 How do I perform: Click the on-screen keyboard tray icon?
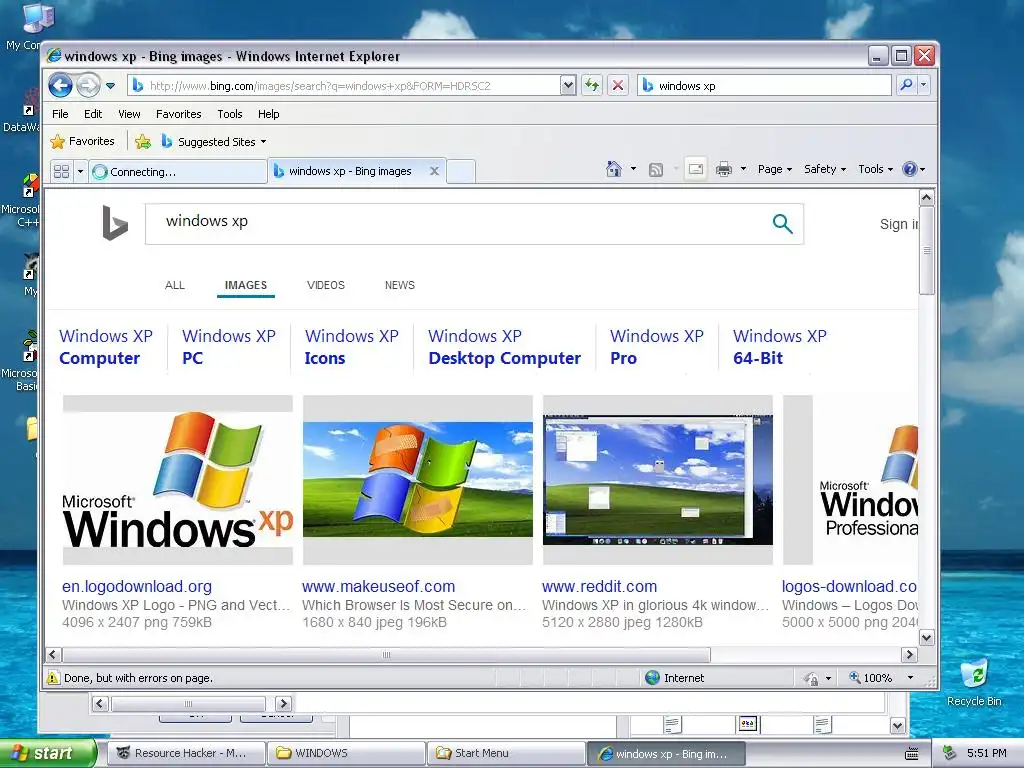pos(912,754)
